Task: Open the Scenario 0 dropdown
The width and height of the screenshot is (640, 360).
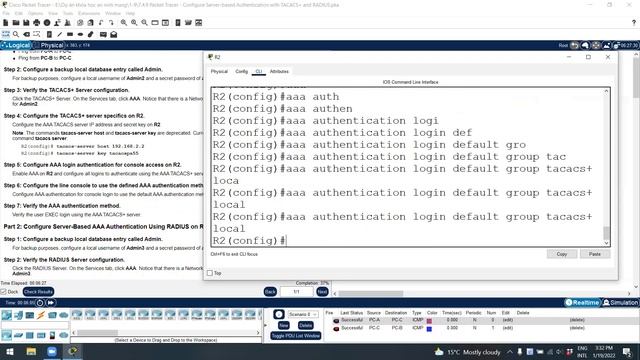Action: pyautogui.click(x=303, y=314)
